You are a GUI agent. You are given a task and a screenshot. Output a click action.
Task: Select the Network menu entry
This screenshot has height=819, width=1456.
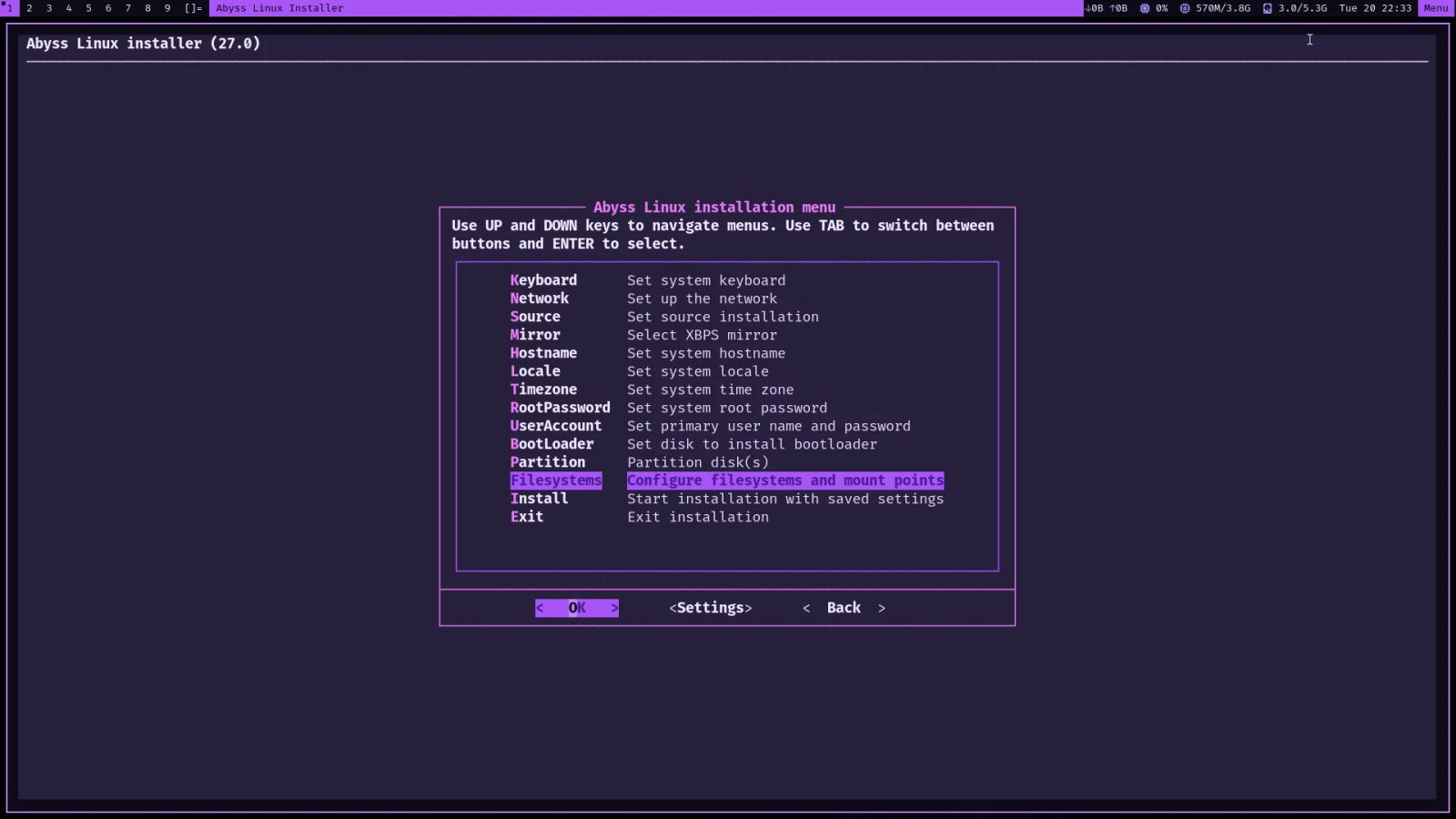click(x=540, y=298)
